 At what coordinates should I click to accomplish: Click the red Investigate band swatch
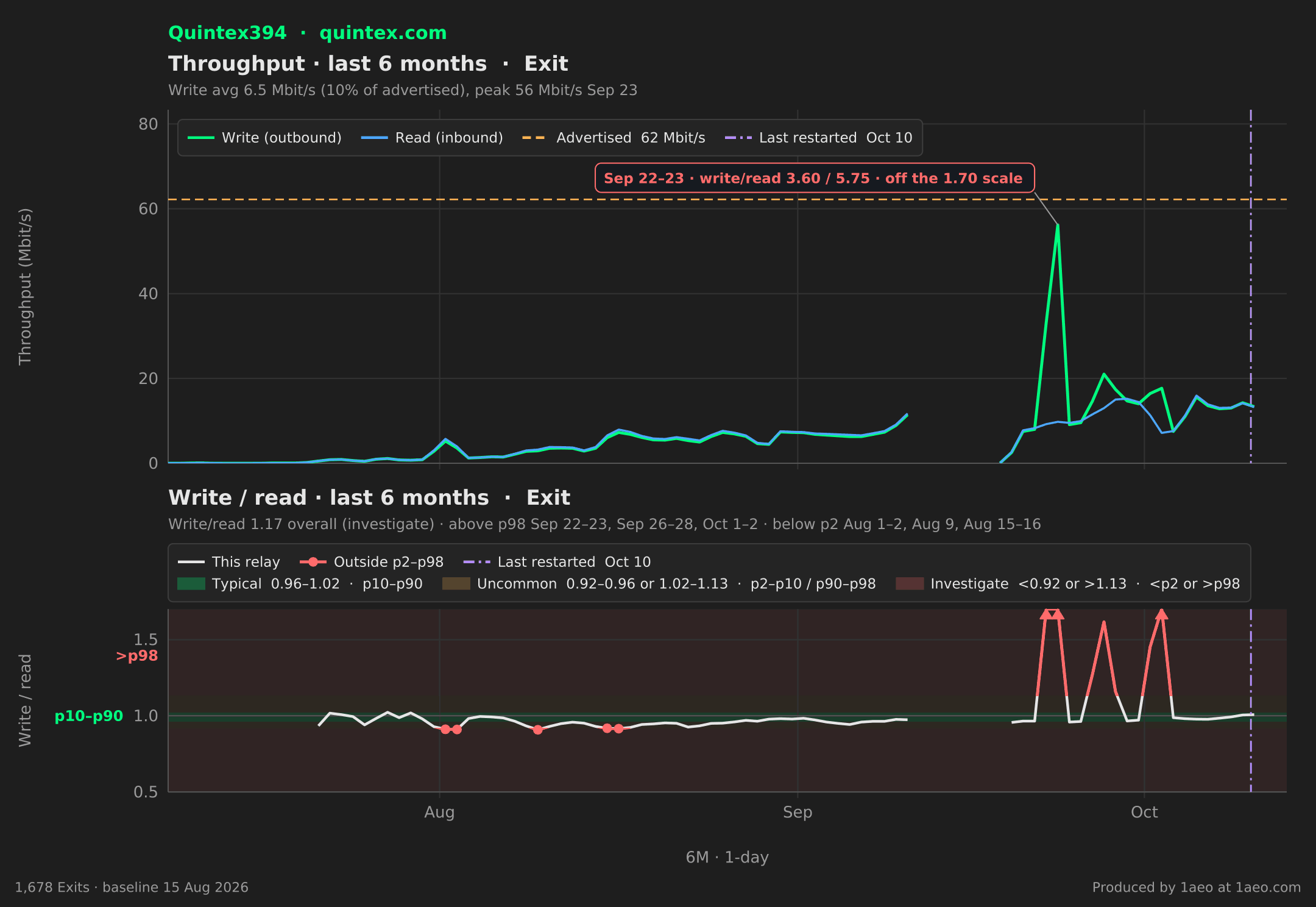coord(910,584)
